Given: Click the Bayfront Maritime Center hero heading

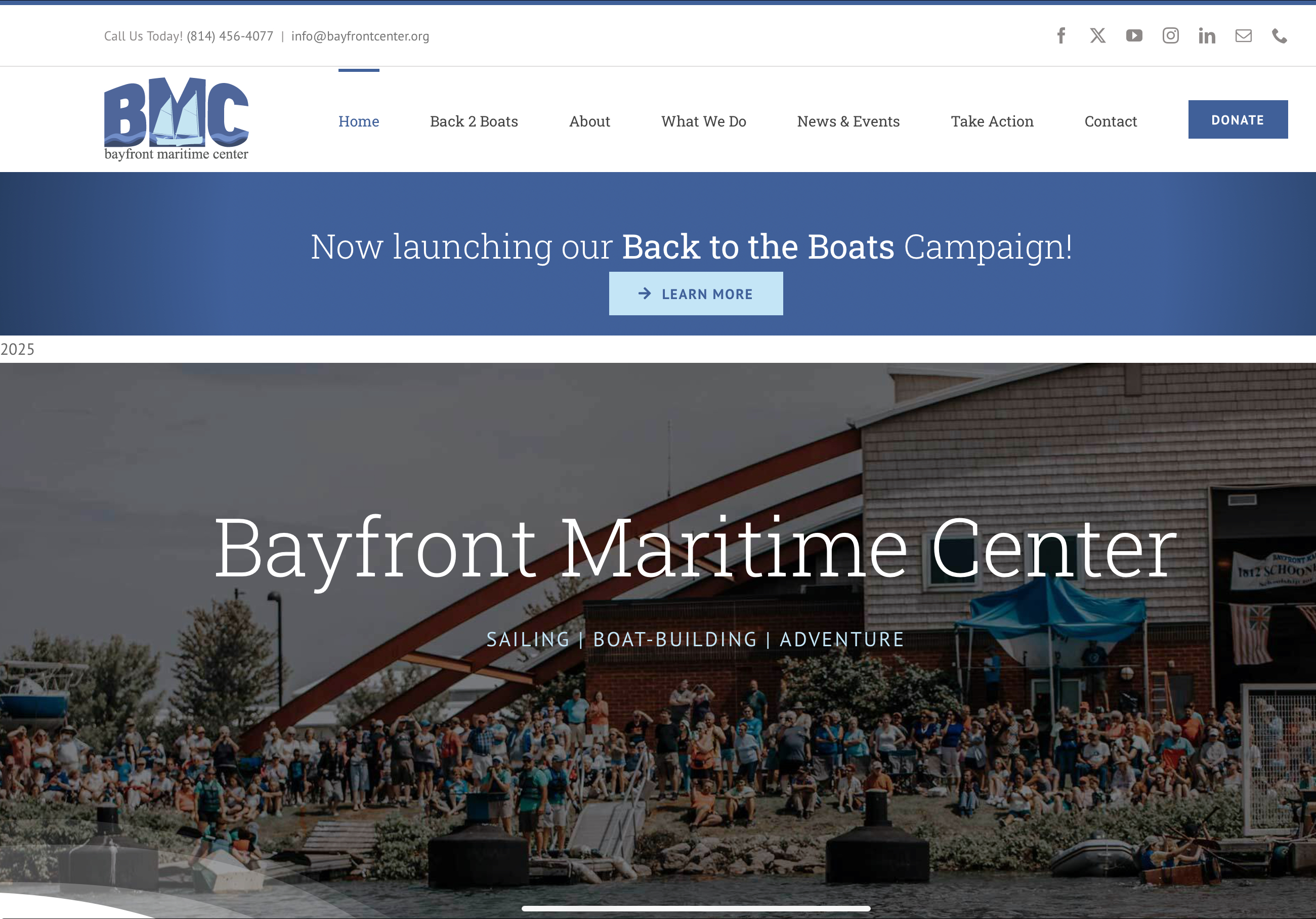Looking at the screenshot, I should 696,549.
